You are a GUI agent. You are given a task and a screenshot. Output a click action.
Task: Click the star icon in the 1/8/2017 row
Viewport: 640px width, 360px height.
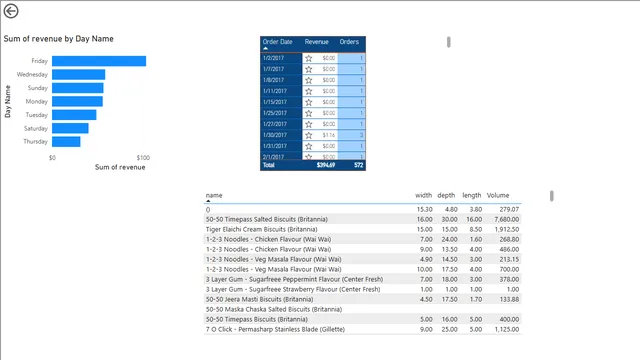tap(309, 80)
